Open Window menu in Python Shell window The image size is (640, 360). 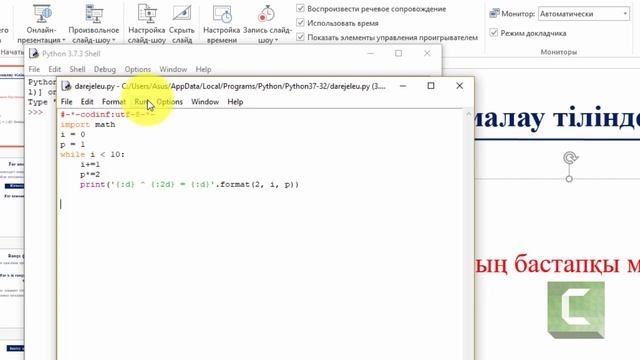[173, 69]
